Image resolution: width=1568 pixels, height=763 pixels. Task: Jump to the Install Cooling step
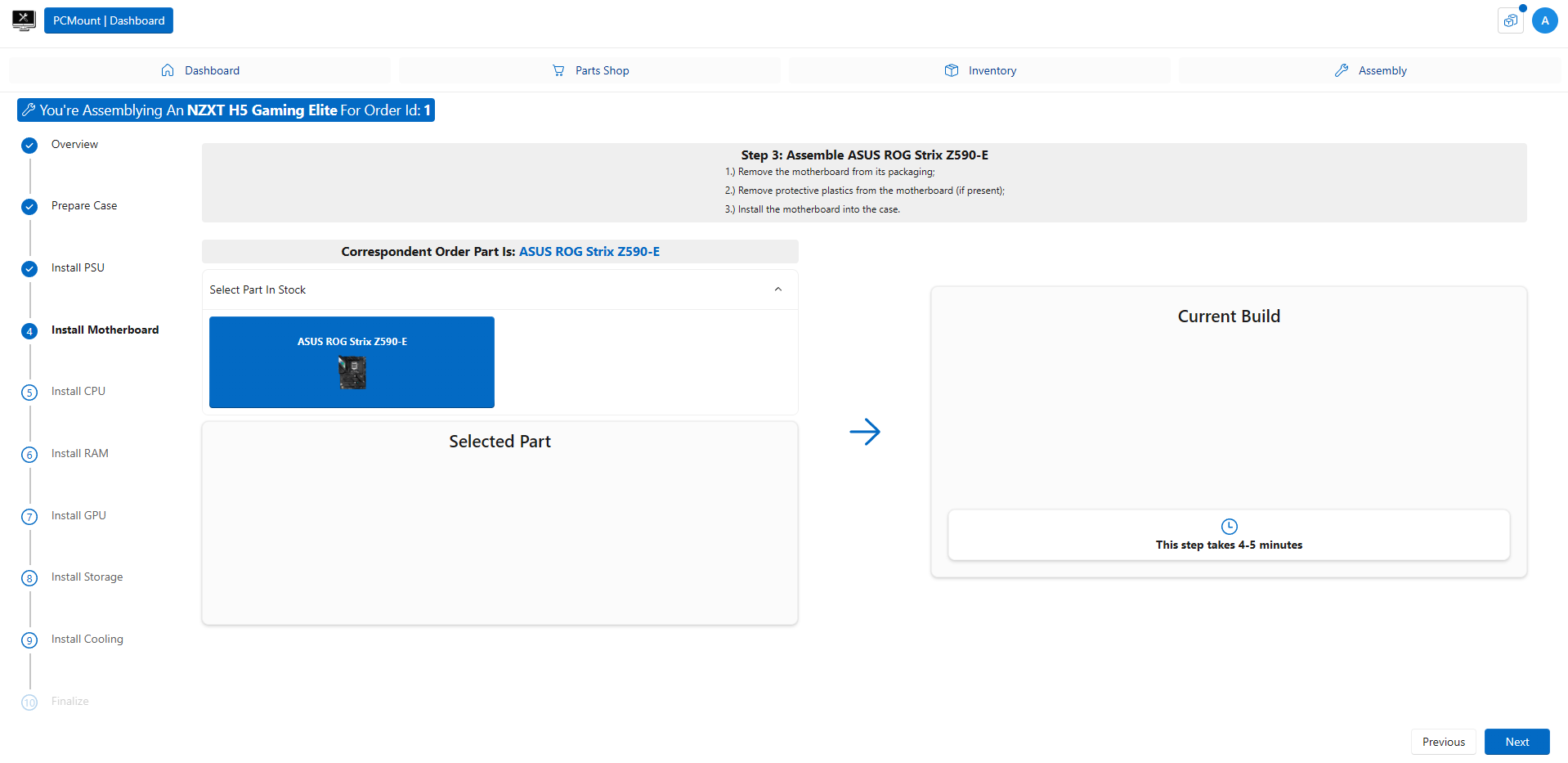87,640
